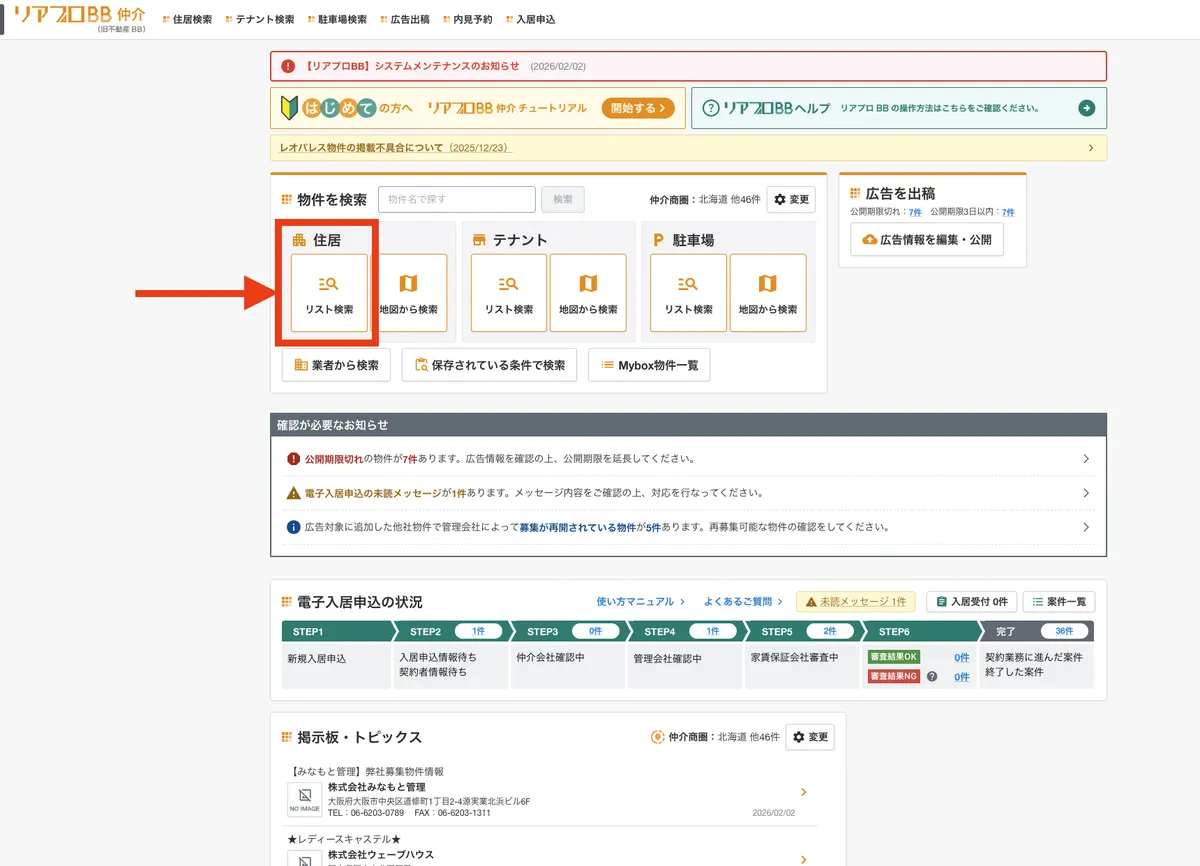1200x866 pixels.
Task: Click the 検索 button next to property name field
Action: 563,199
